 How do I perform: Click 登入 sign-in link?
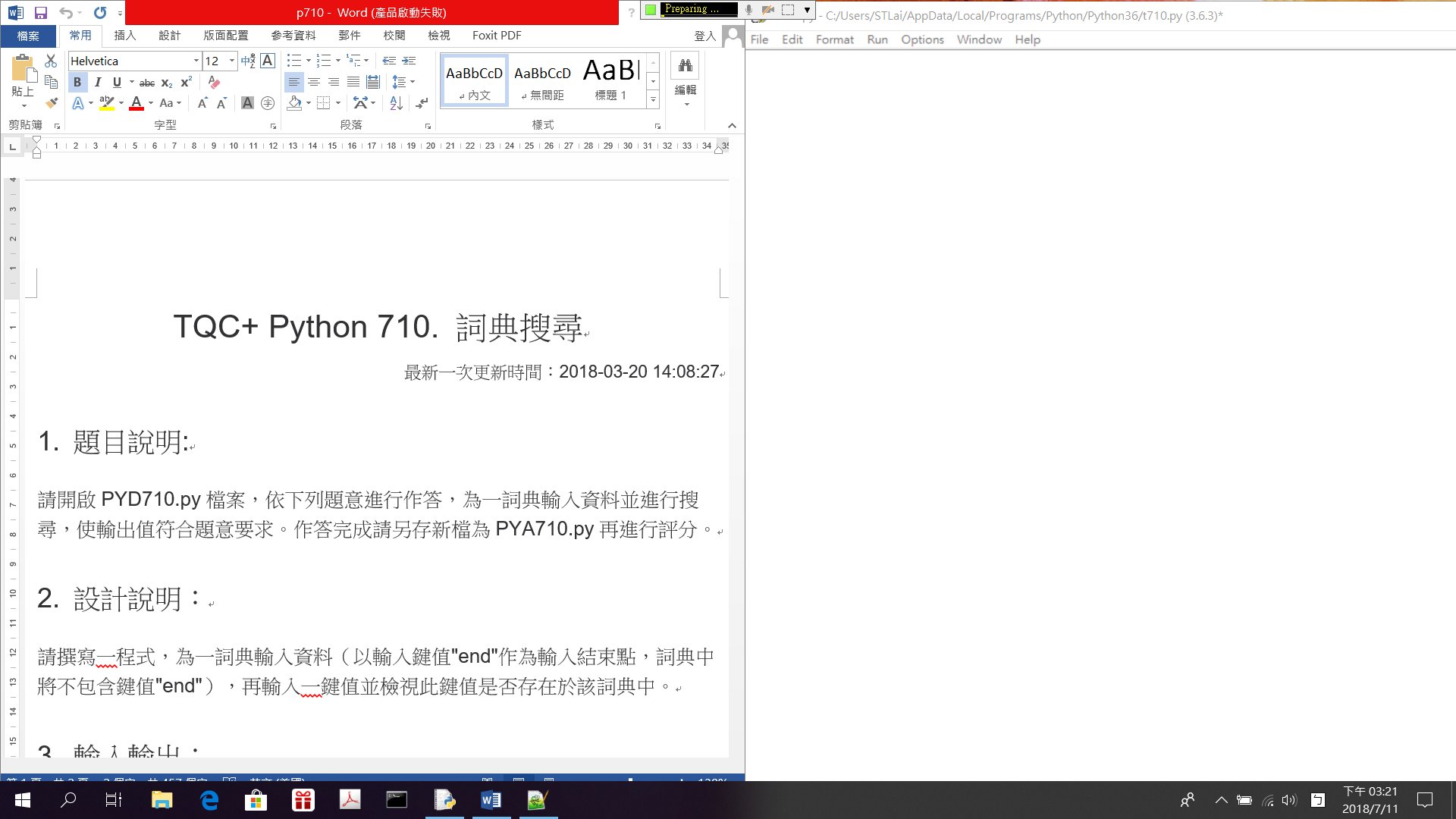coord(704,36)
